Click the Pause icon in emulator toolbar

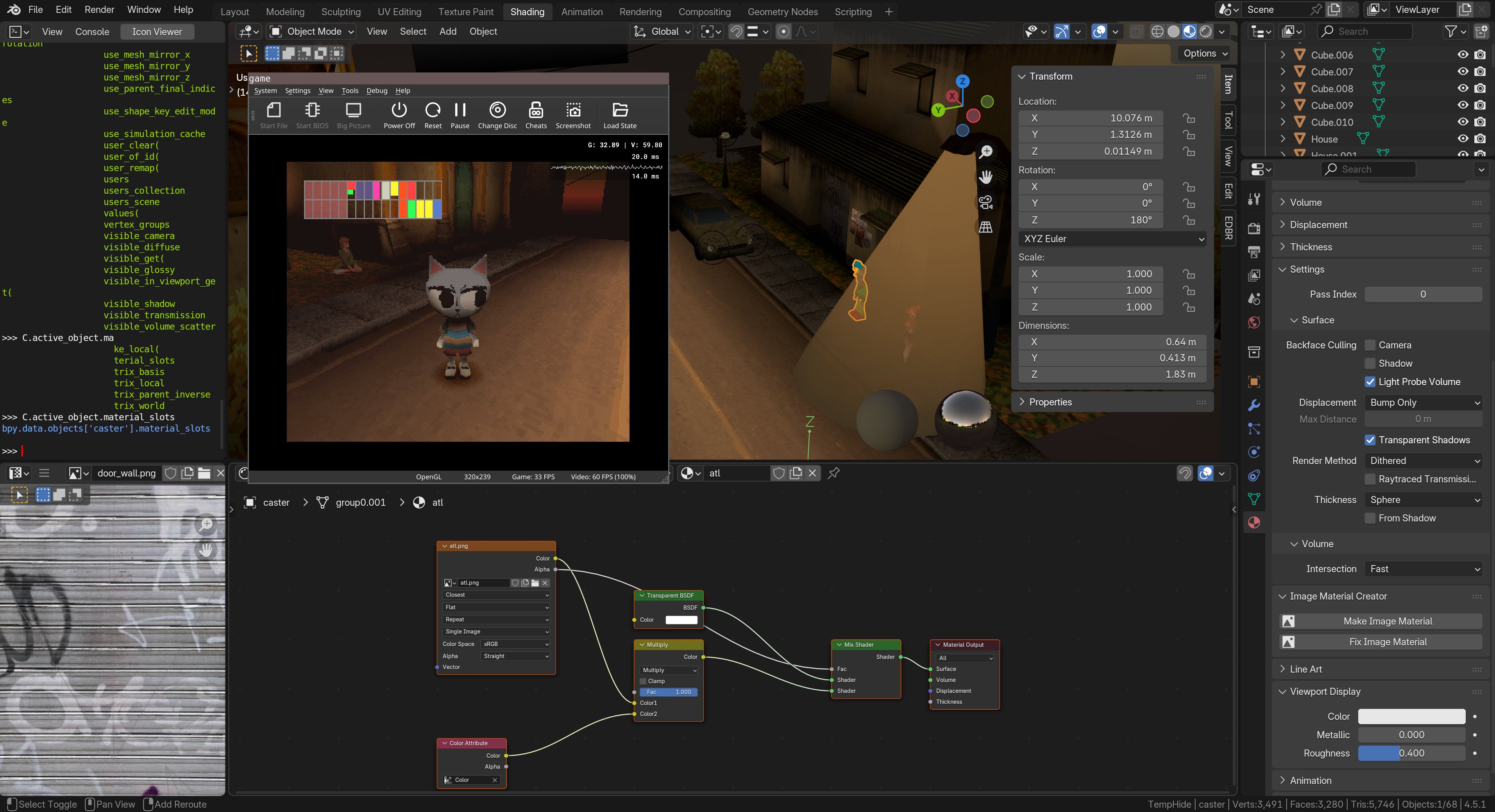460,110
